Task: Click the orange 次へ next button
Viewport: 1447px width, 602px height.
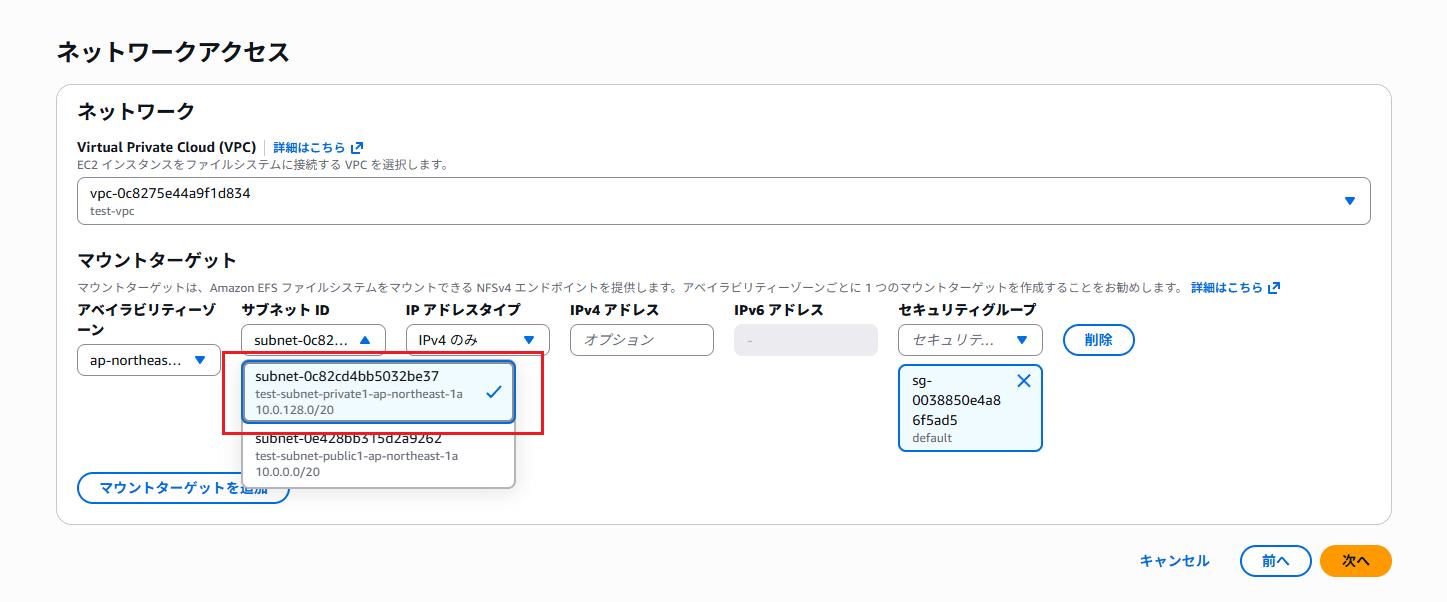Action: (1355, 561)
